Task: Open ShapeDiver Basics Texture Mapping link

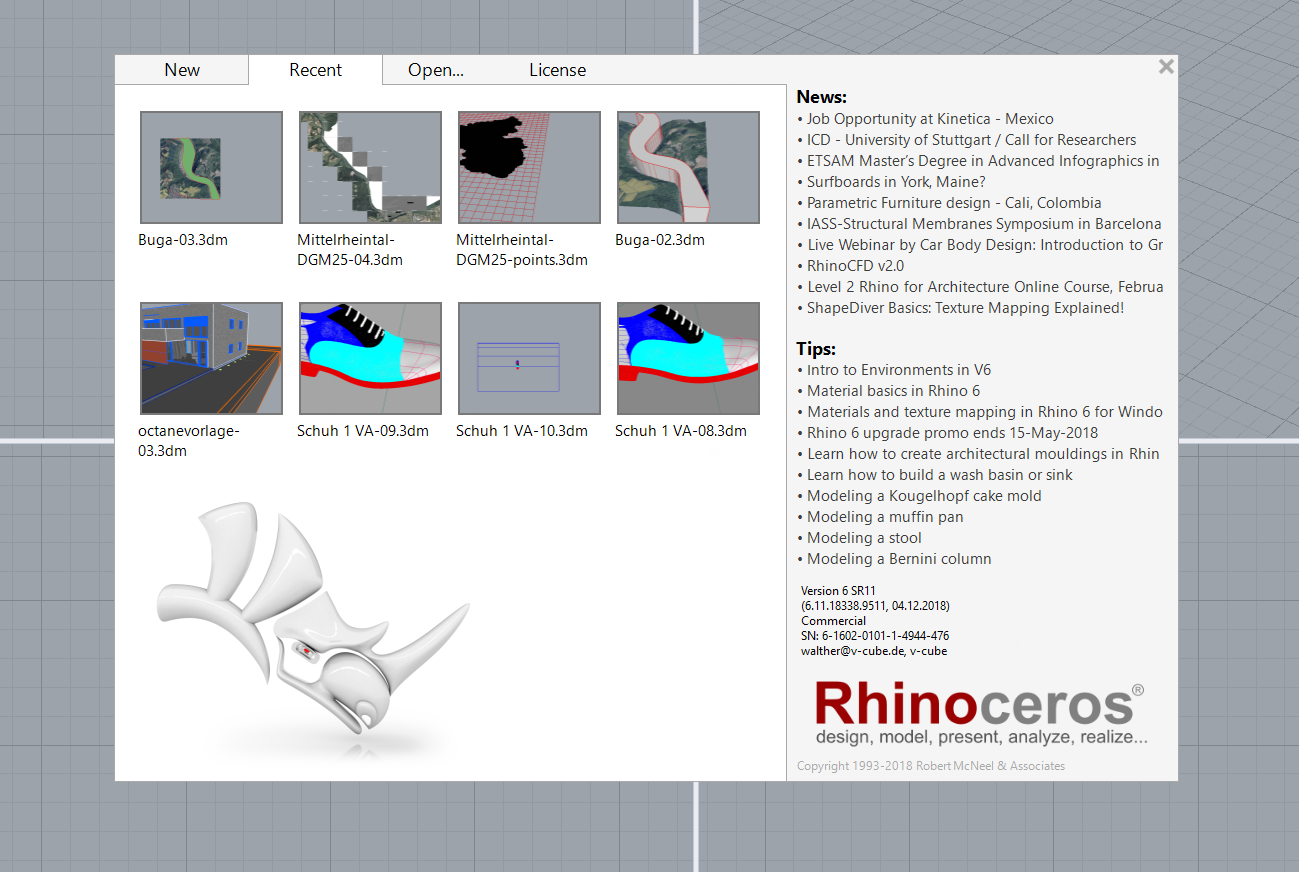Action: pos(965,308)
